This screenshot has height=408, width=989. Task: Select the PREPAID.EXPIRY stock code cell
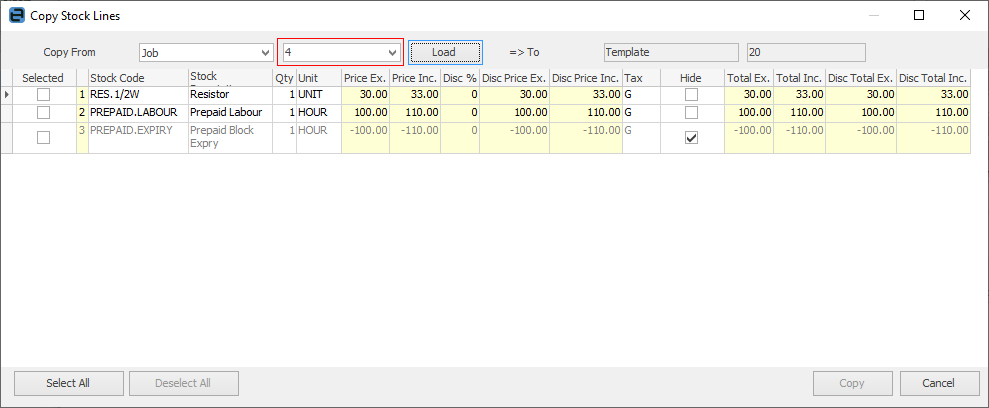tap(139, 137)
